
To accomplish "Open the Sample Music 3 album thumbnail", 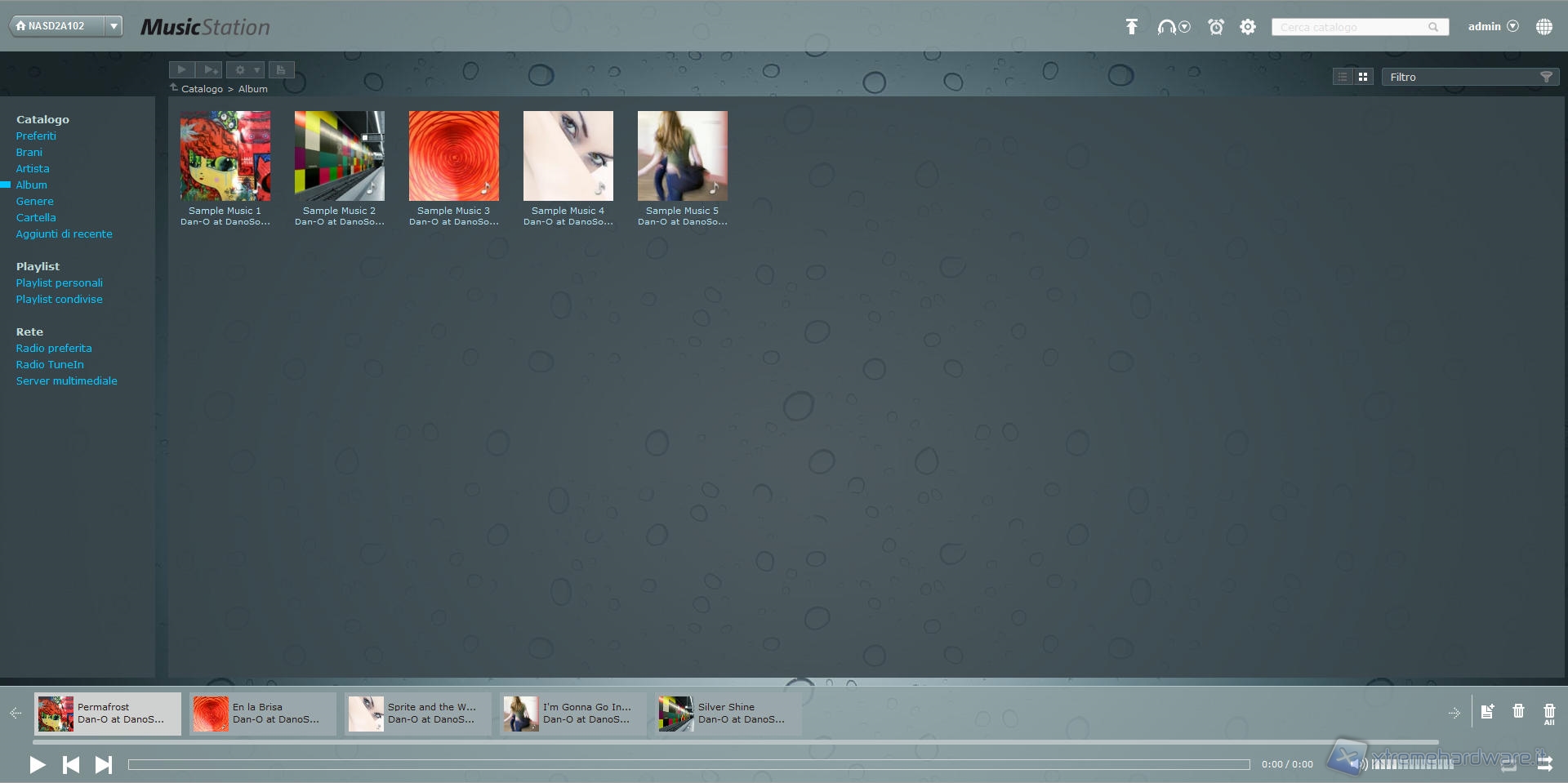I will [453, 156].
